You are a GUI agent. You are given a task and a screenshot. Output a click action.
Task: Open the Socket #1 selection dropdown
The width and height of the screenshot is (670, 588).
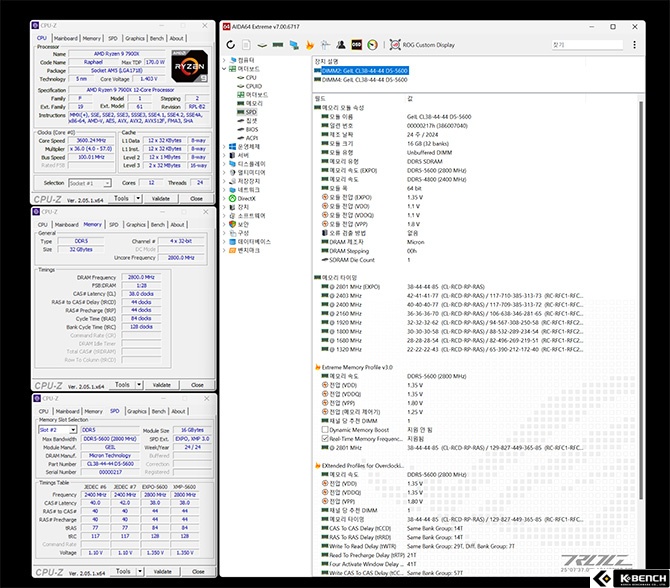pyautogui.click(x=90, y=183)
